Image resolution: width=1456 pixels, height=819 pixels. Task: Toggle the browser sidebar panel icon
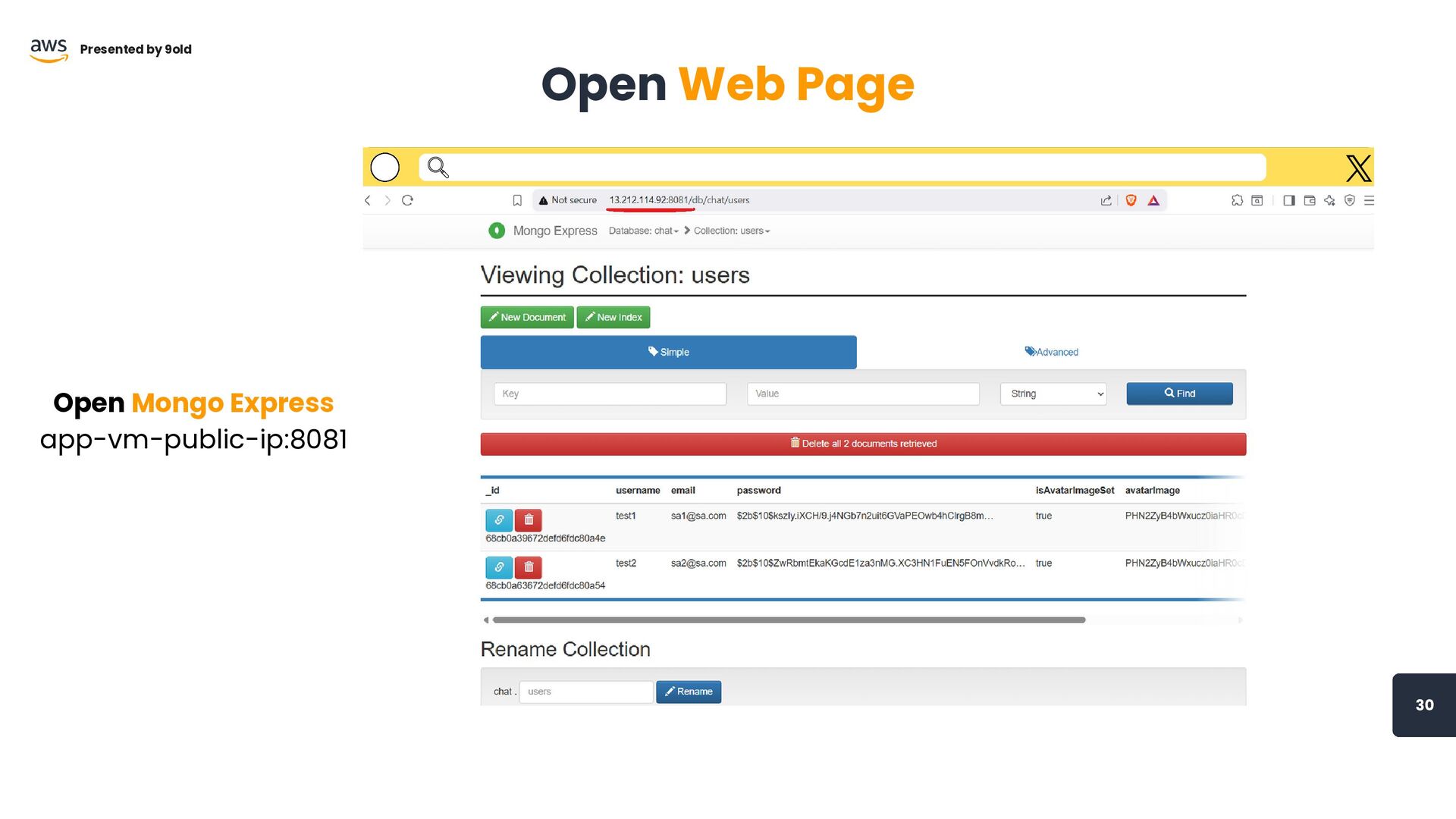(1288, 200)
